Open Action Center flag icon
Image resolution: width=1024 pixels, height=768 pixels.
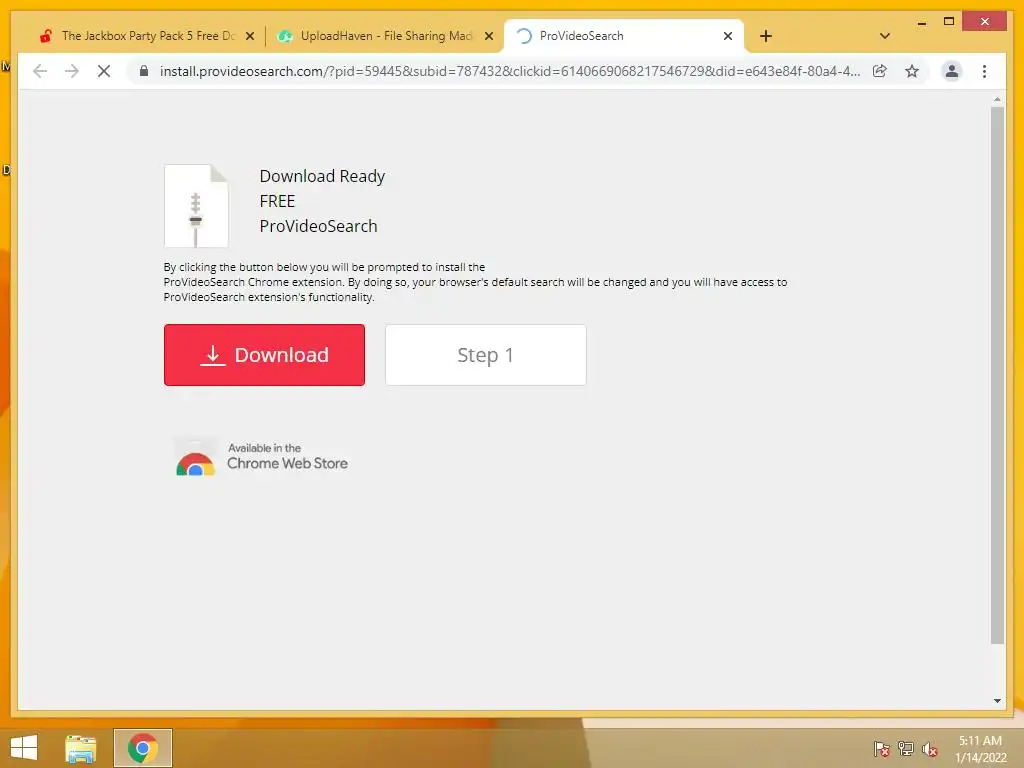[x=882, y=749]
